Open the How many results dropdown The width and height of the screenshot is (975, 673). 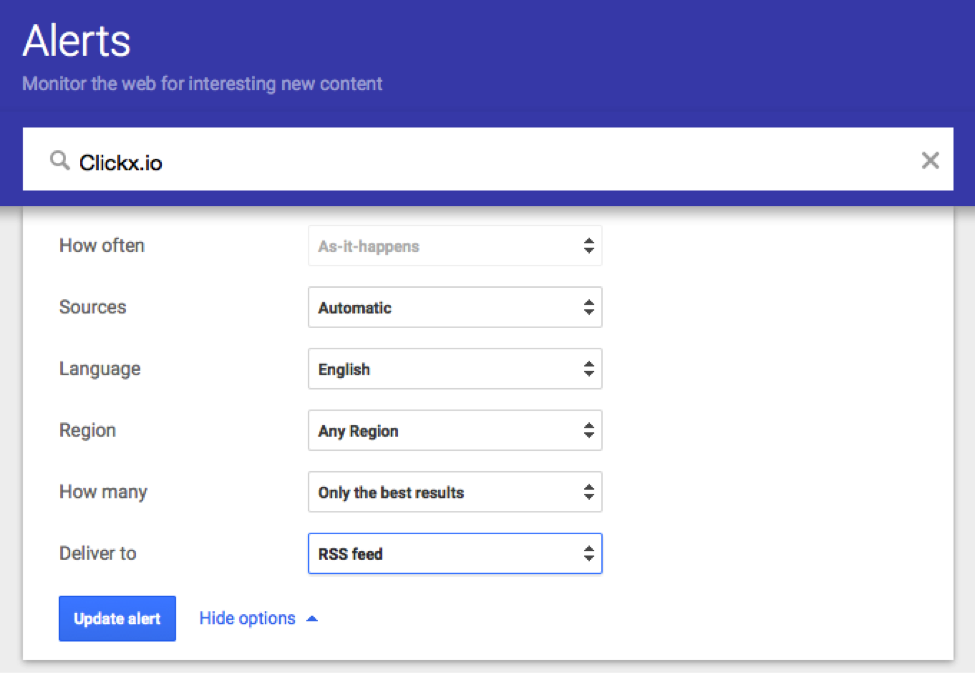point(455,492)
